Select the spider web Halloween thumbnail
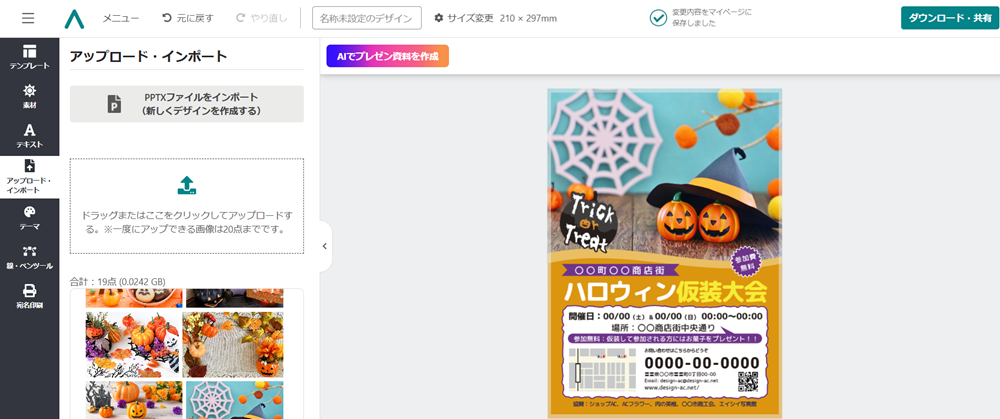Viewport: 1000px width, 419px height. pyautogui.click(x=235, y=400)
